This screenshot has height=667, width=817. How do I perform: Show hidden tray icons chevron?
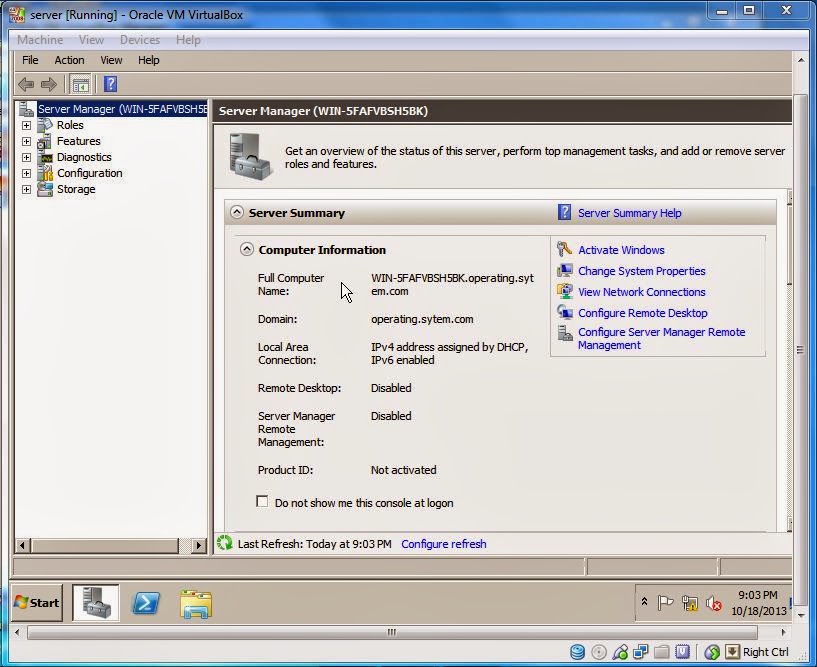(644, 602)
